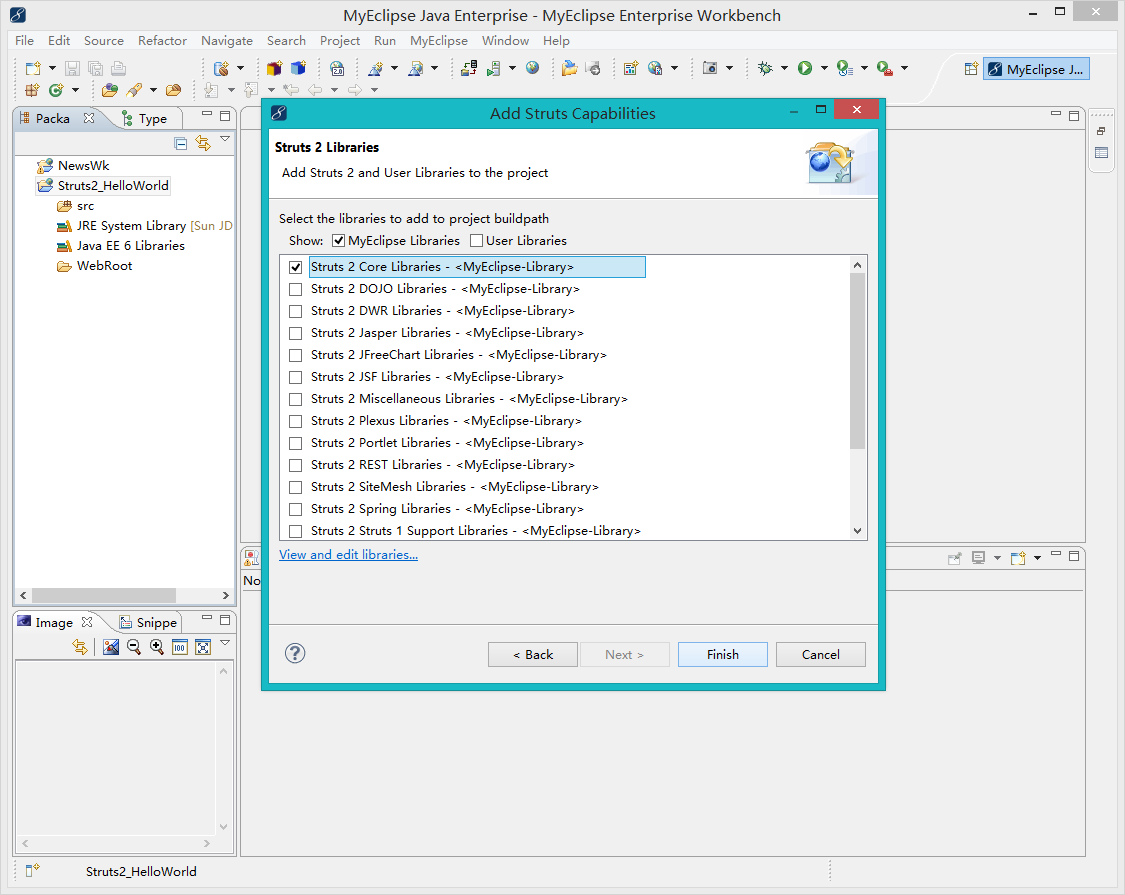Screen dimensions: 1125x895
Task: Check Struts 2 Spring Libraries checkbox
Action: point(296,510)
